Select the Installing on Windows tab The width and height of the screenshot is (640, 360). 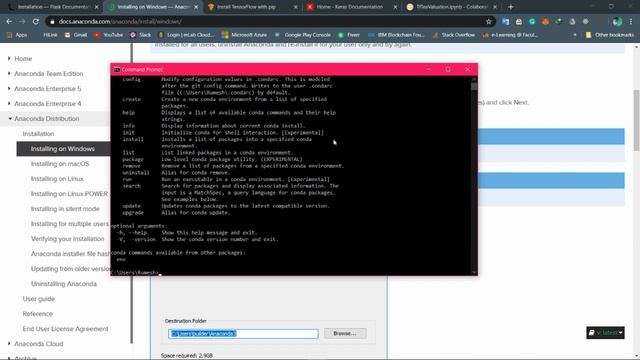(x=153, y=7)
